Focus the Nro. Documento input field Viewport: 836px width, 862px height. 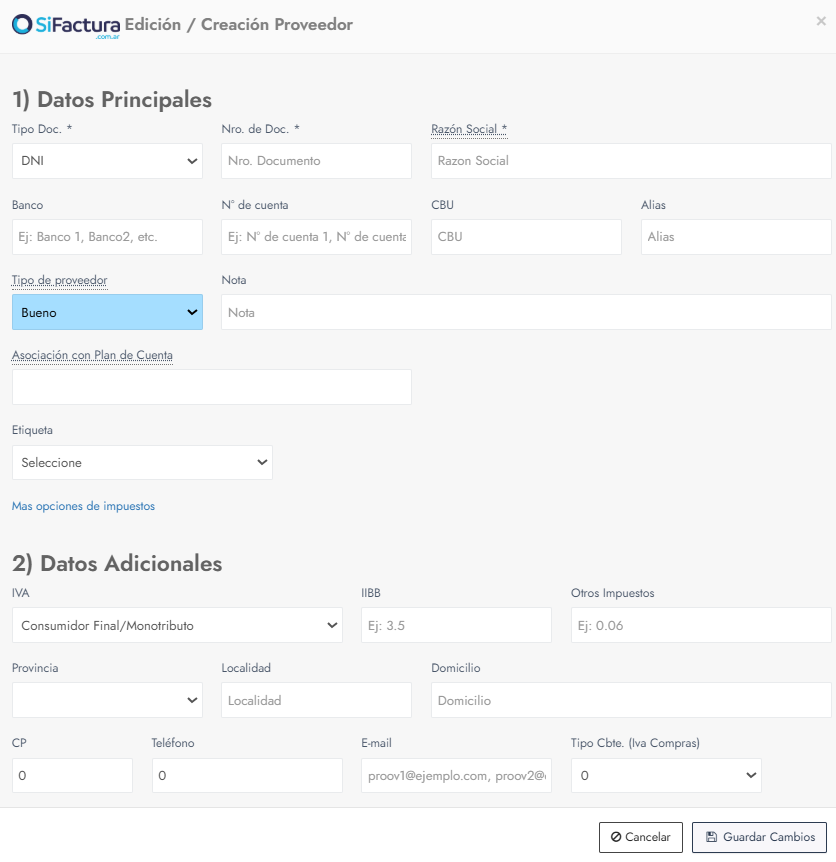[316, 161]
